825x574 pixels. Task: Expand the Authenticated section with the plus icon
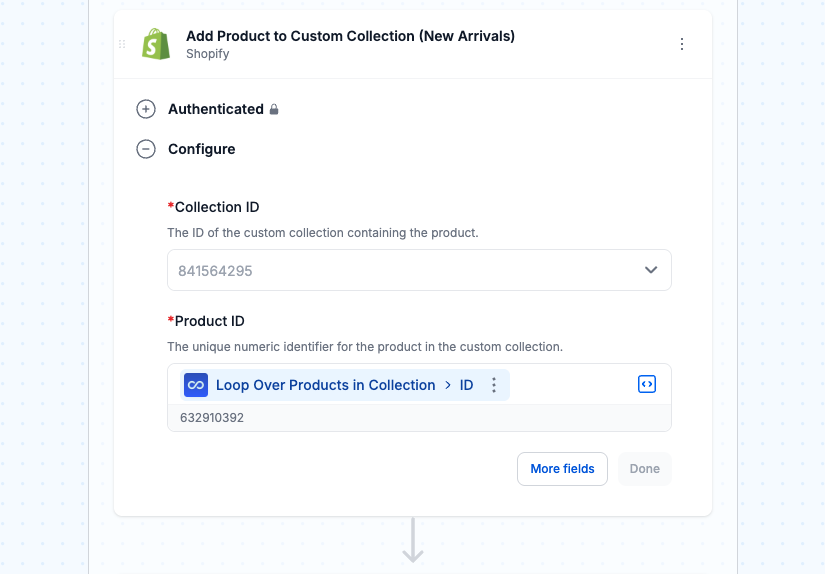[146, 109]
